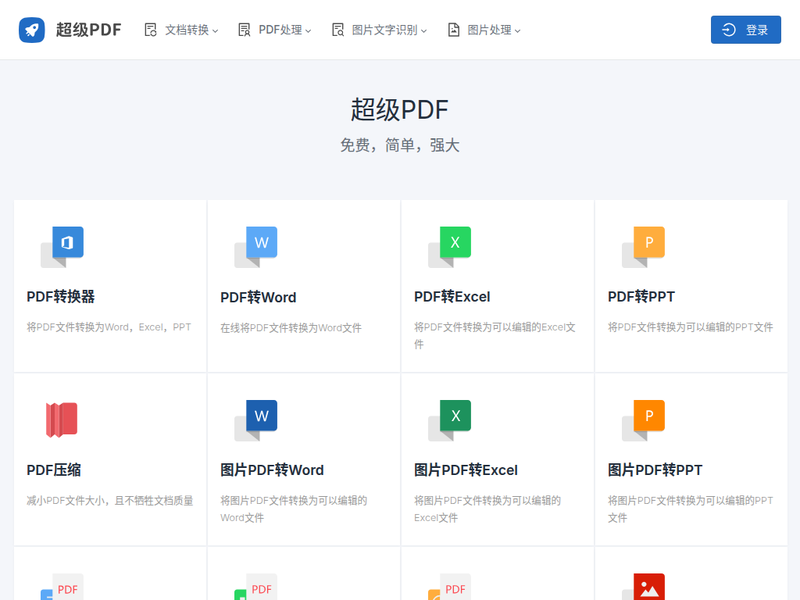Expand the PDF处理 dropdown chevron
Screen dimensions: 800x600
(308, 31)
